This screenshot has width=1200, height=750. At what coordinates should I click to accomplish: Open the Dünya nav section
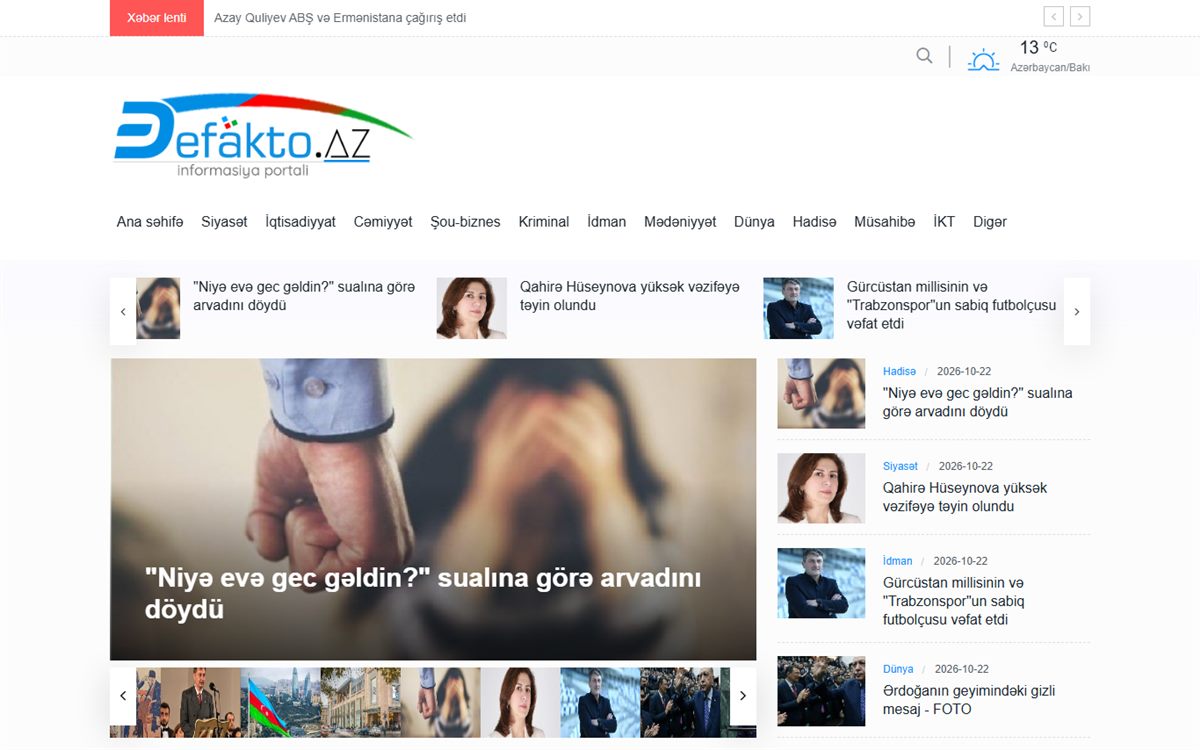tap(754, 222)
